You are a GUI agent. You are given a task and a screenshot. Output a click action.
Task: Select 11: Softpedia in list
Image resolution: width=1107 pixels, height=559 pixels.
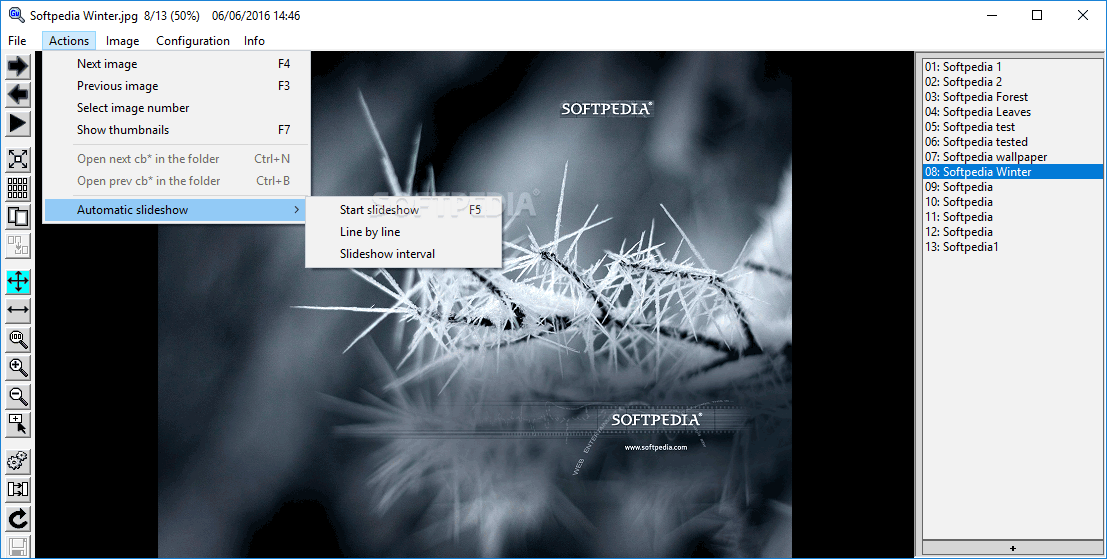[x=1012, y=217]
